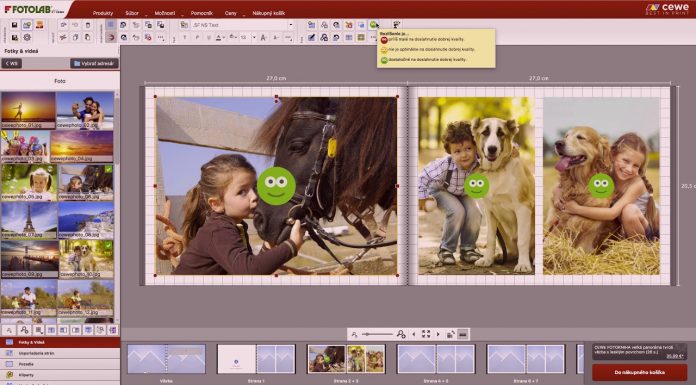Click the green smiley on horse photo
The image size is (696, 385).
click(x=276, y=186)
